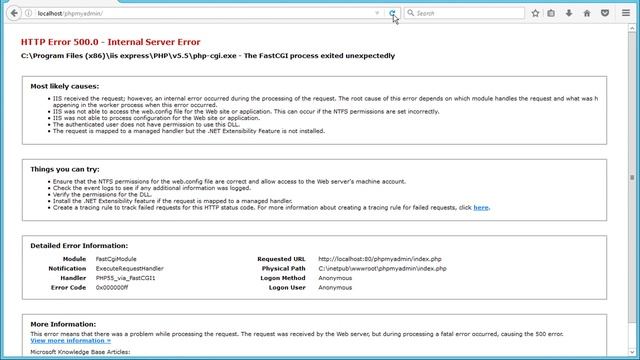Follow the 'here' tracing rule link

click(480, 207)
